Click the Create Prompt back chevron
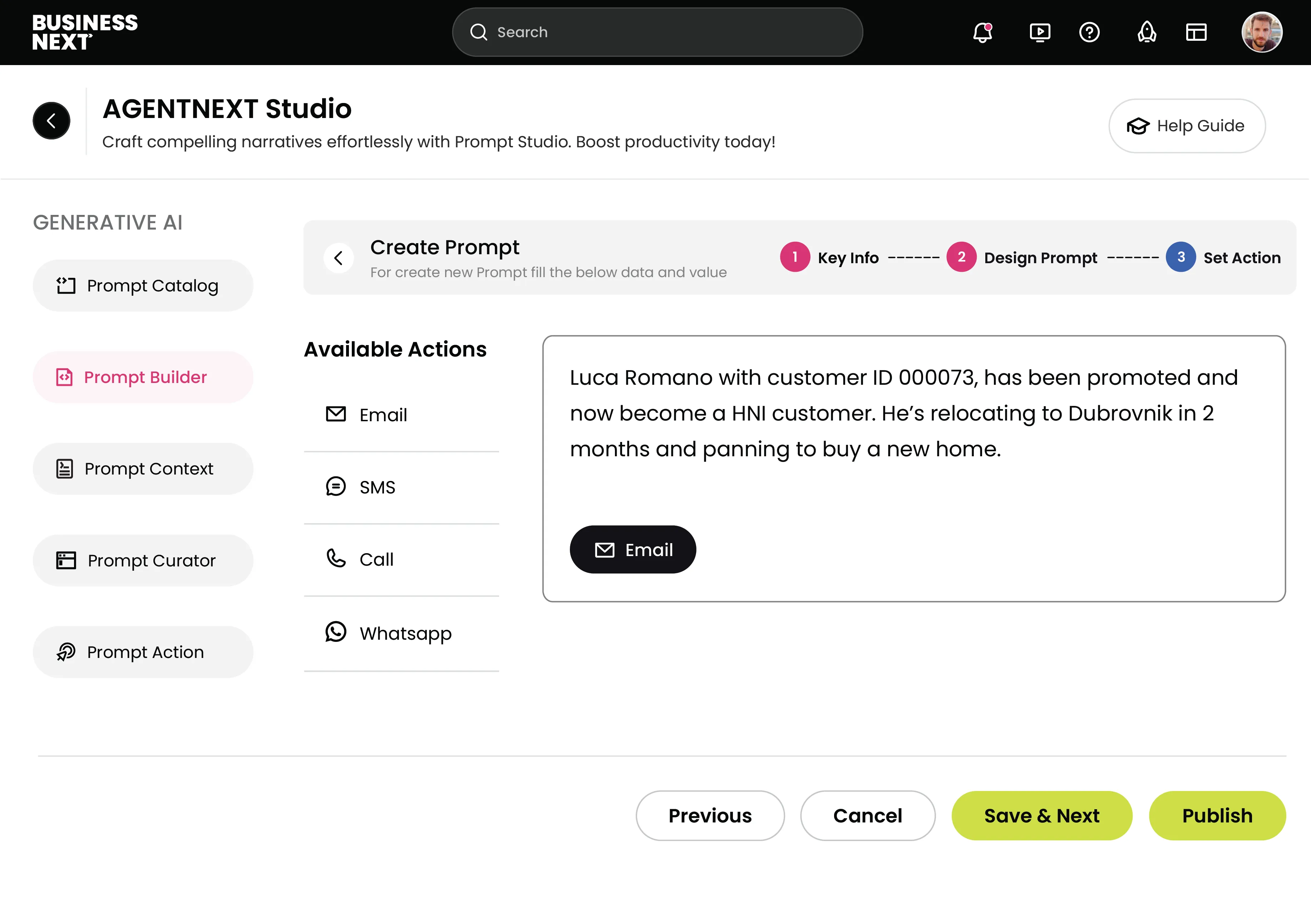 coord(339,259)
